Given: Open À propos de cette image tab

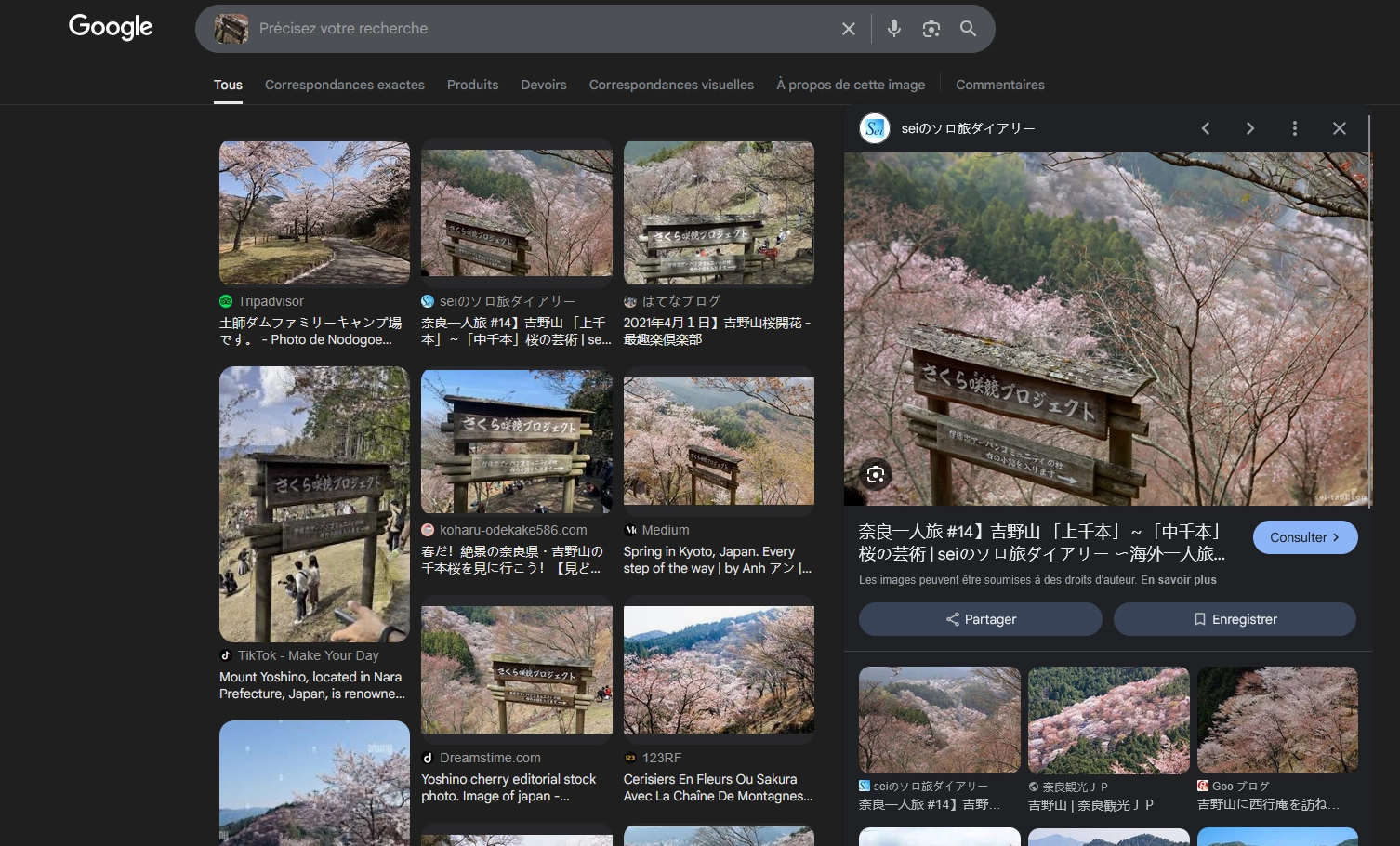Looking at the screenshot, I should point(851,85).
